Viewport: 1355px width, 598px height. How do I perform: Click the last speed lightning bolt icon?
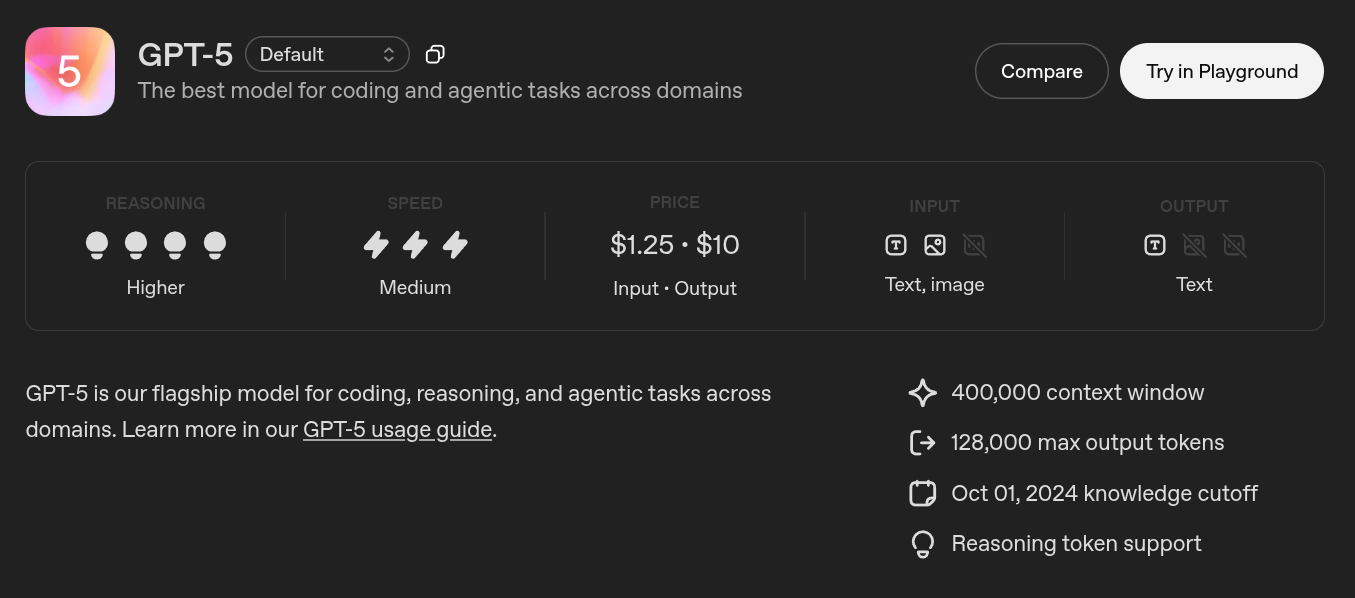455,245
